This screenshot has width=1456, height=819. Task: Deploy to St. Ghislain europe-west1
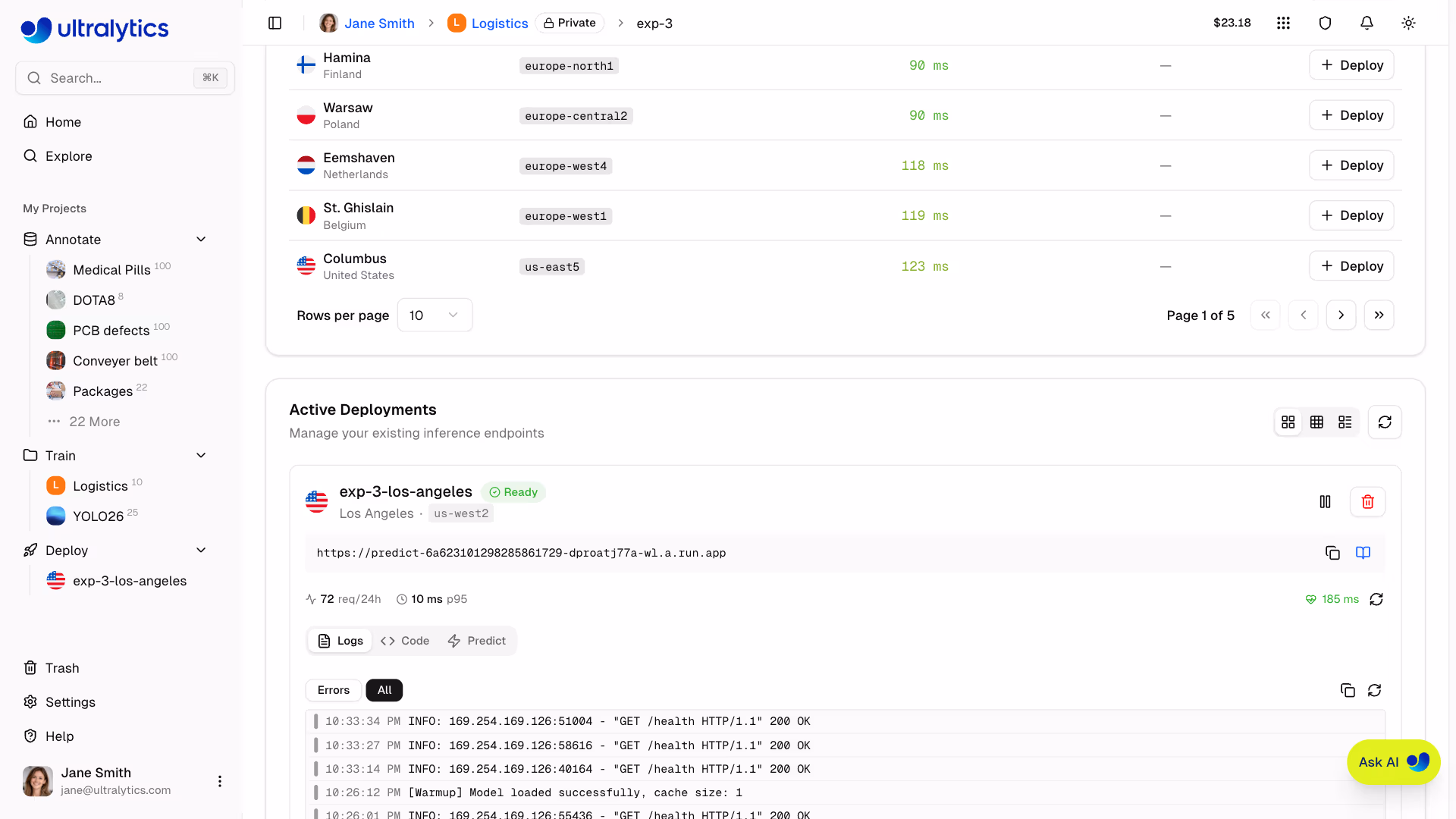click(x=1351, y=215)
